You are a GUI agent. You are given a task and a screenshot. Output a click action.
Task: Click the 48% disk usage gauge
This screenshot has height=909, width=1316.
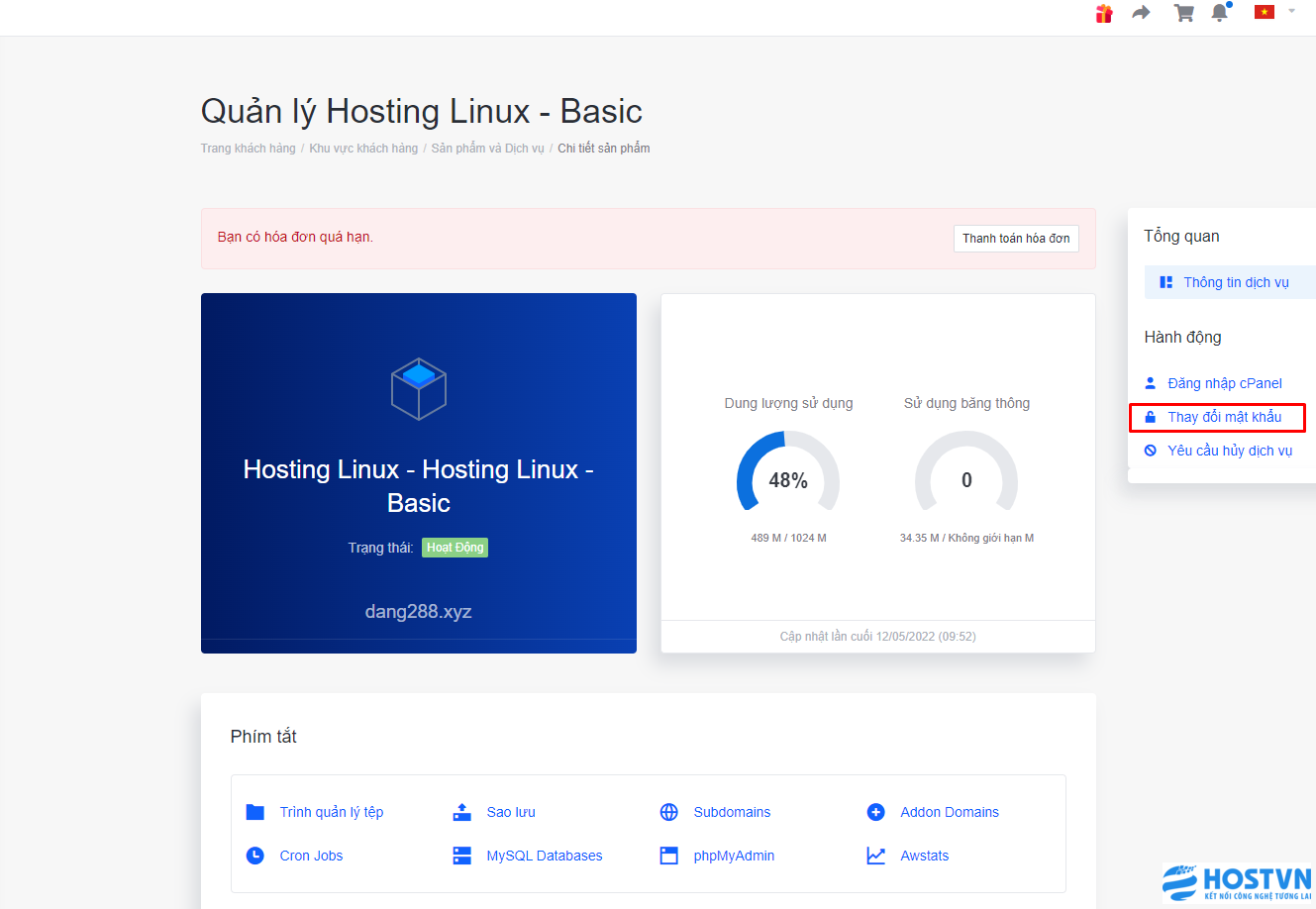coord(788,473)
